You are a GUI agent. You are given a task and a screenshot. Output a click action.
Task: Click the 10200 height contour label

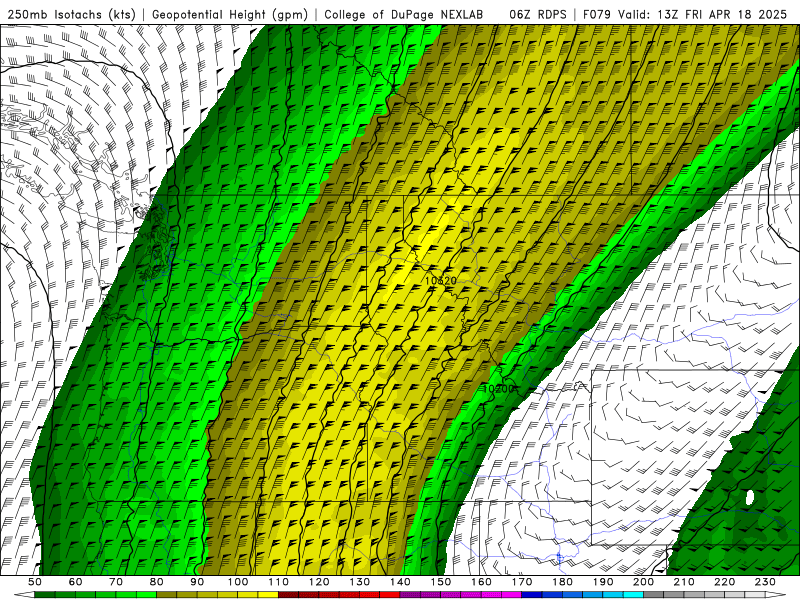click(497, 389)
